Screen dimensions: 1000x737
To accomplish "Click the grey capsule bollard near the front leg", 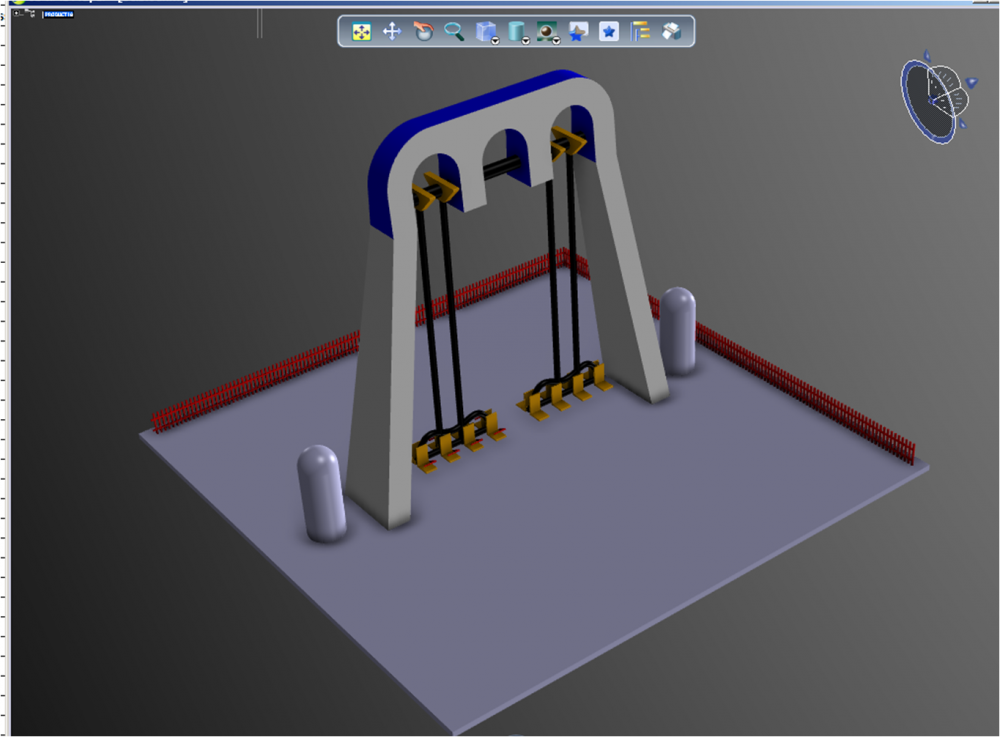I will point(321,493).
